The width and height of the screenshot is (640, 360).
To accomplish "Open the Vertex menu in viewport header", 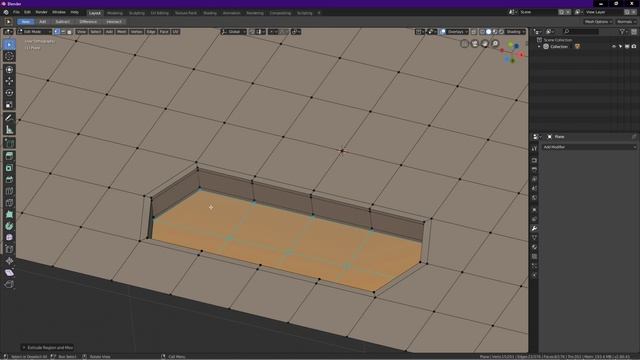I will pos(136,31).
